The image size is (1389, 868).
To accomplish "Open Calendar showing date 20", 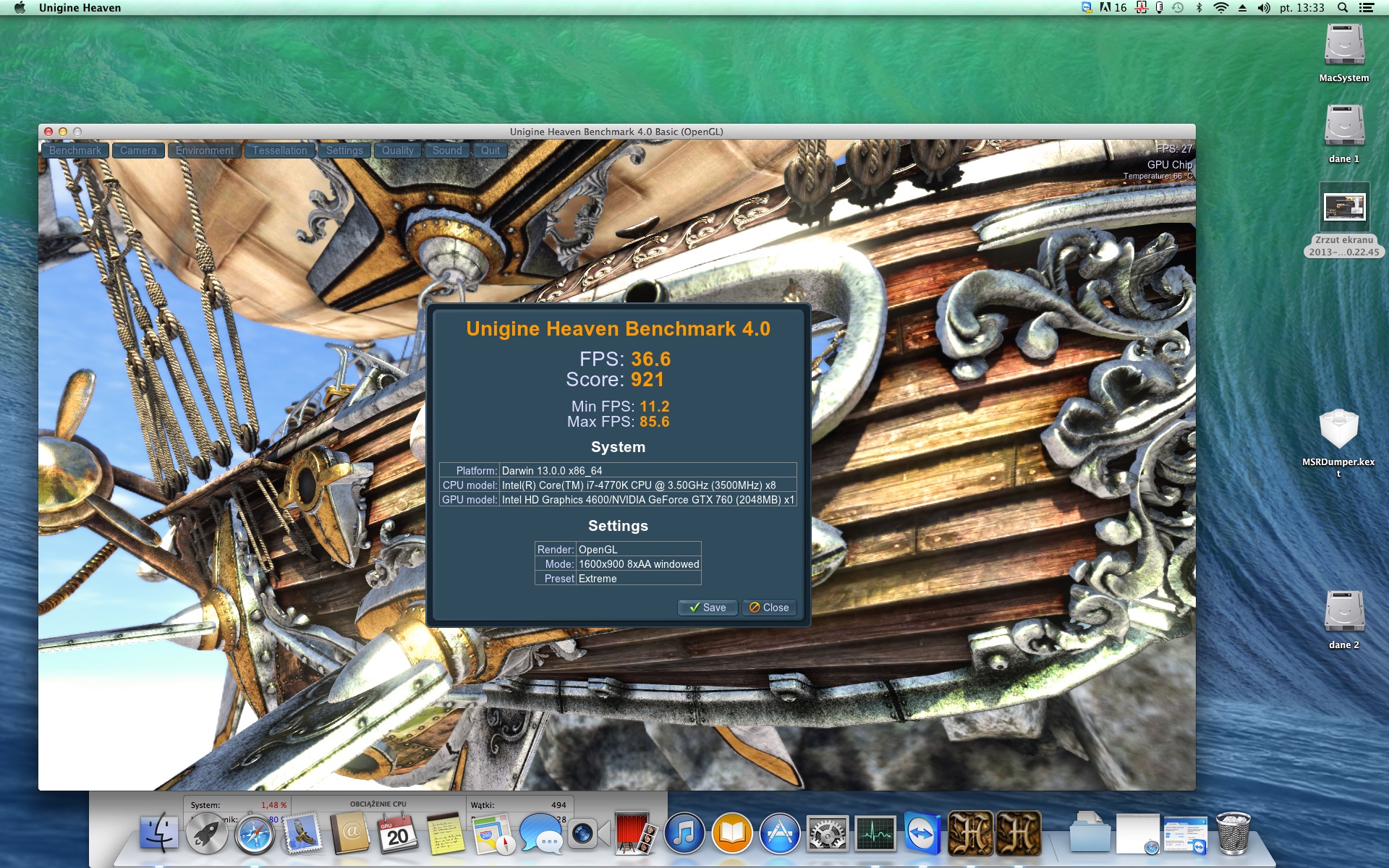I will (398, 833).
